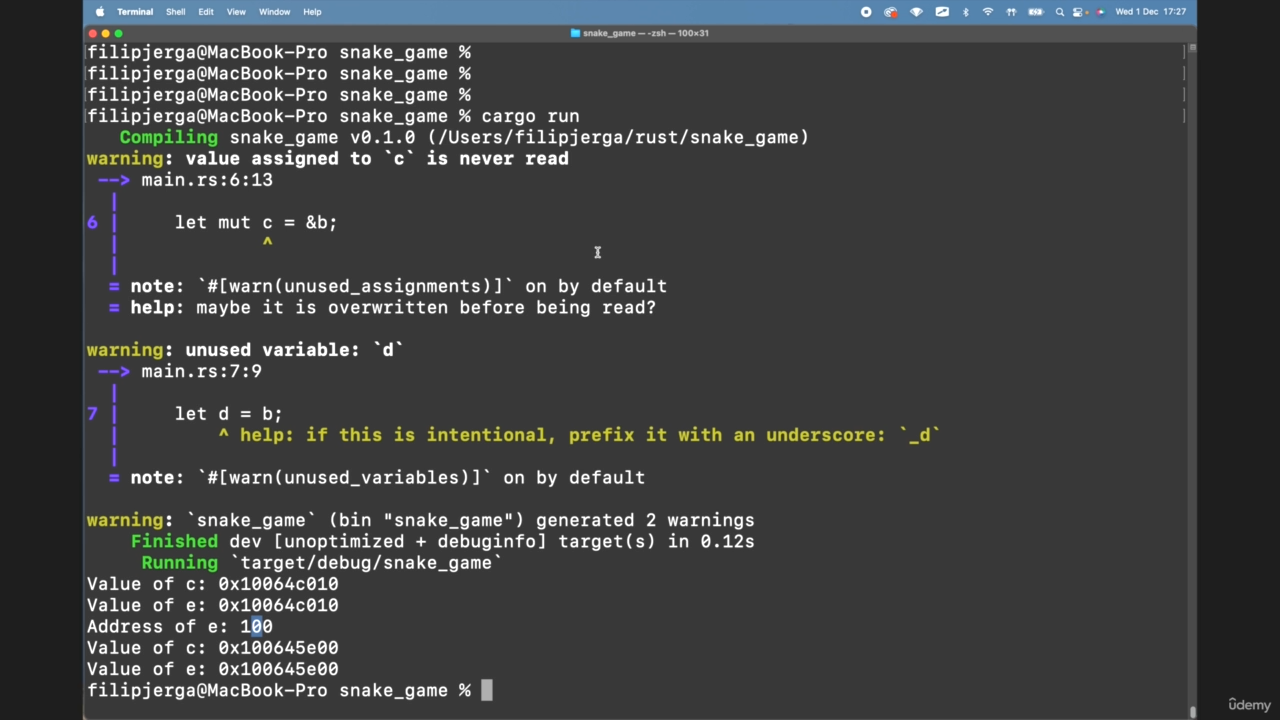The image size is (1280, 720).
Task: Click the screen recording stop icon
Action: [x=866, y=12]
